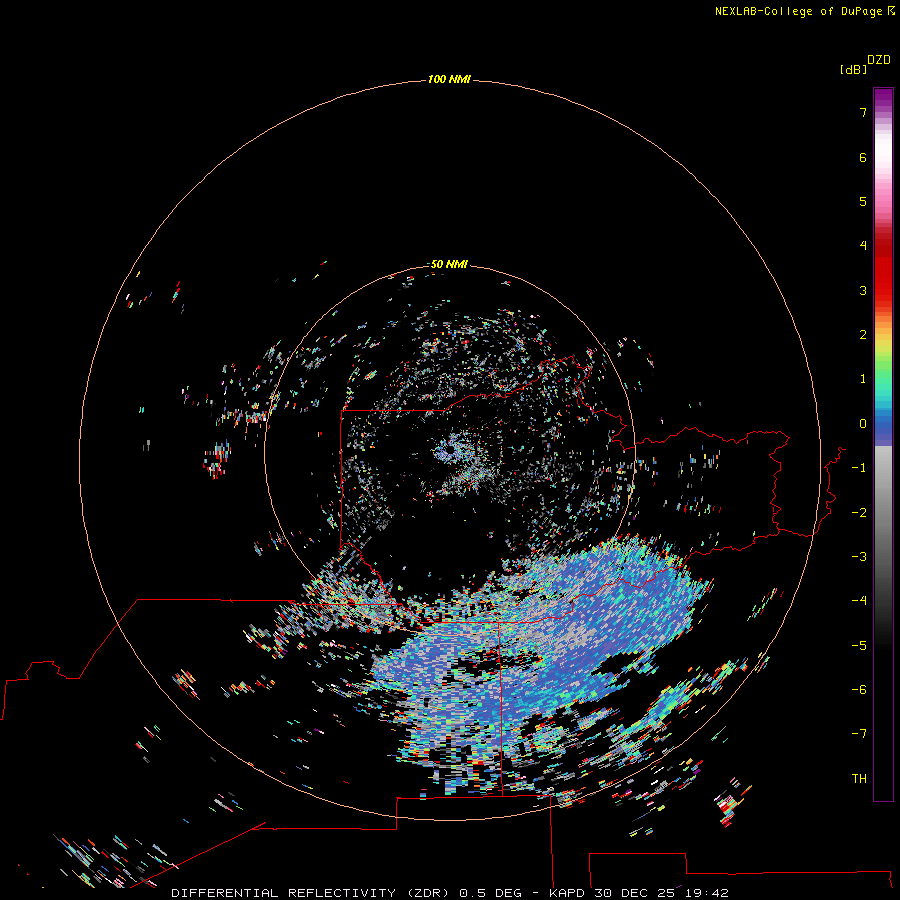Click the colorbar value 6 label

click(863, 157)
